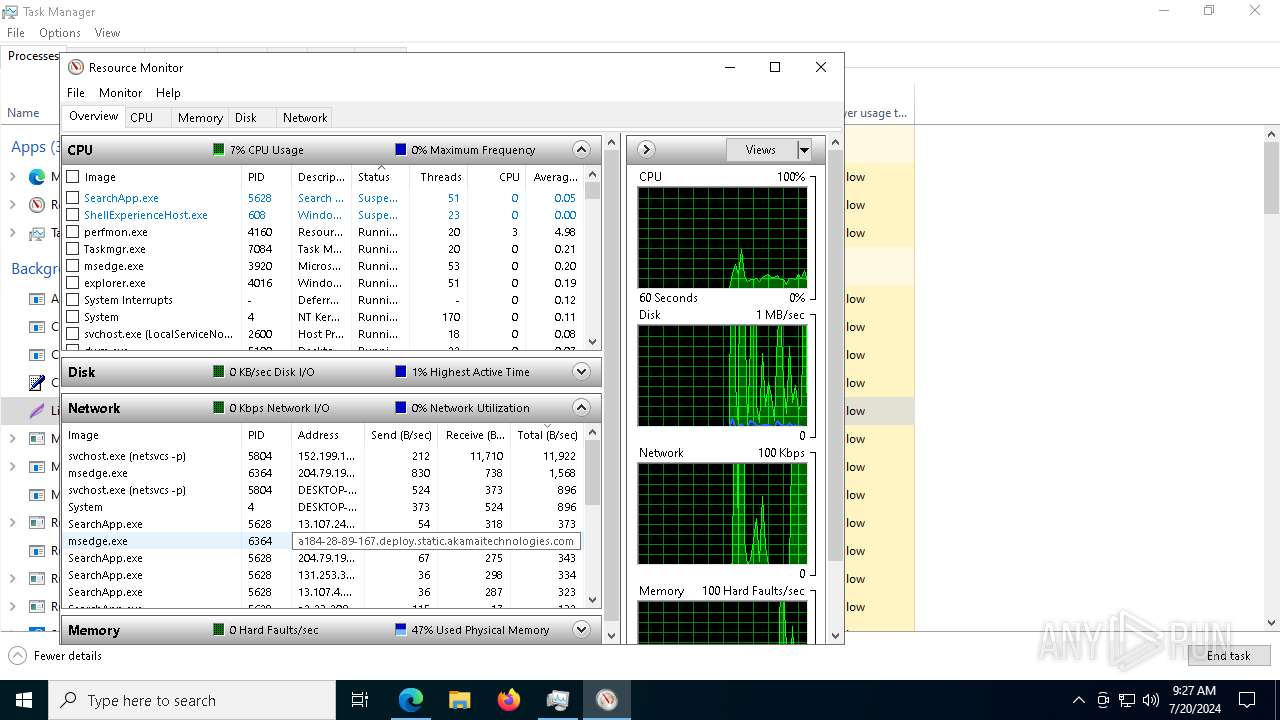Click the clock showing 9:27 AM
The image size is (1280, 720).
pyautogui.click(x=1194, y=691)
